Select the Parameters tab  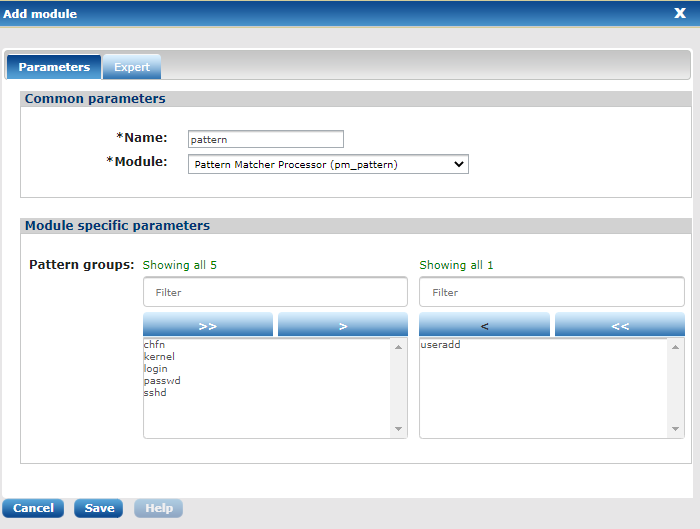pos(54,67)
